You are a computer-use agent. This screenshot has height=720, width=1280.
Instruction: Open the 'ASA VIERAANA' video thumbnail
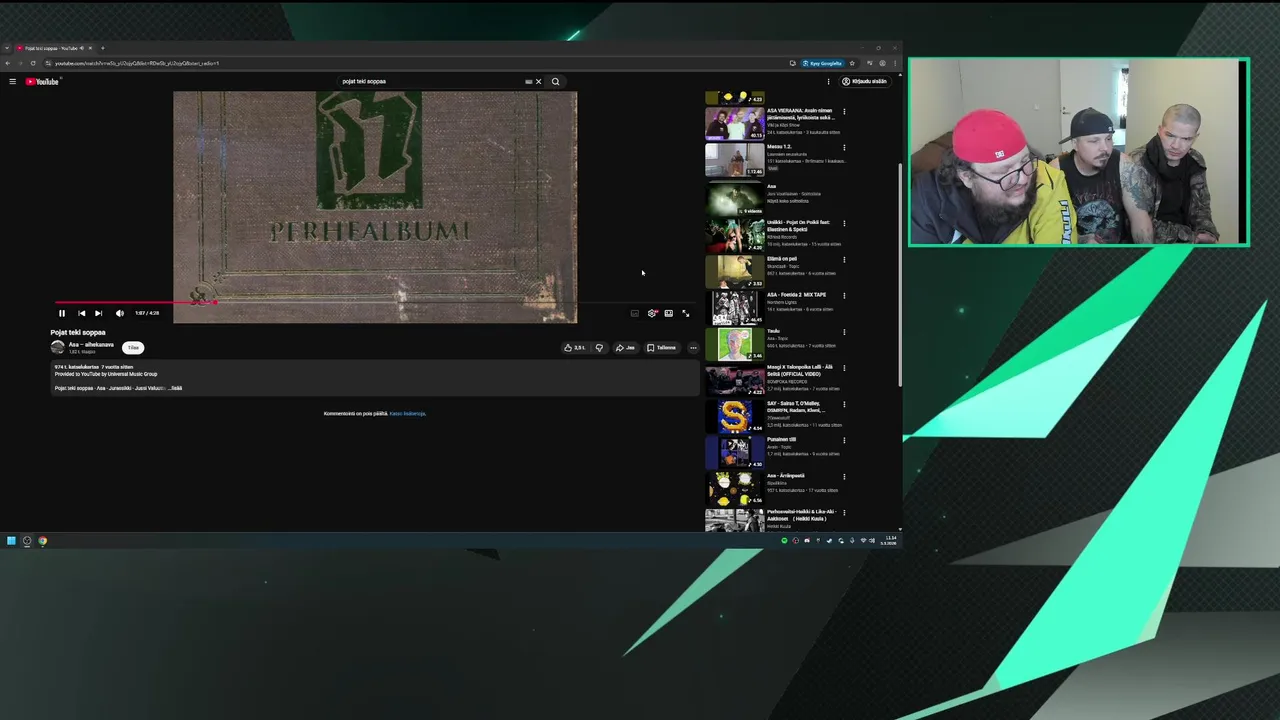click(x=735, y=123)
